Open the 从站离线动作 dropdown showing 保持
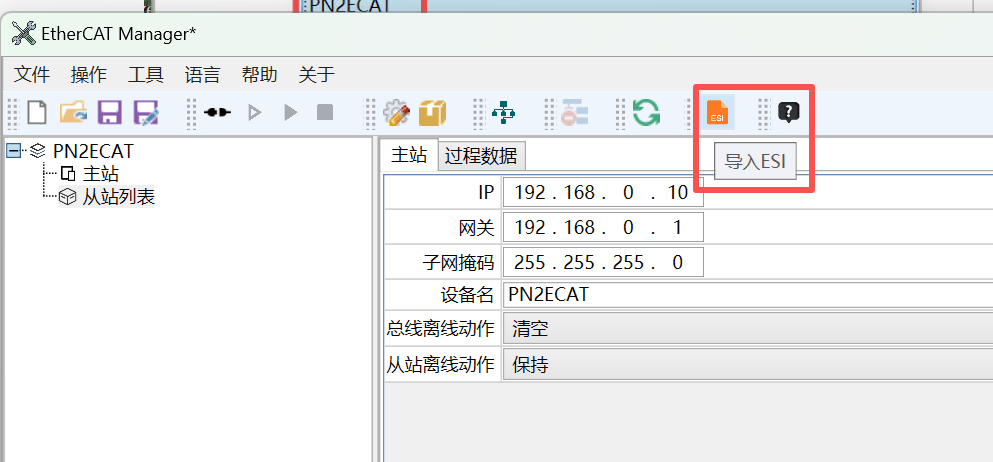 click(x=748, y=365)
